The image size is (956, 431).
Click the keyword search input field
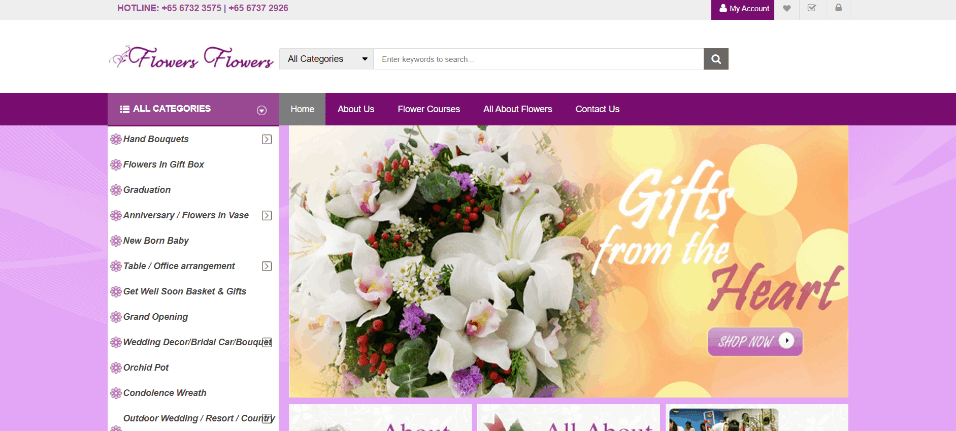(539, 59)
